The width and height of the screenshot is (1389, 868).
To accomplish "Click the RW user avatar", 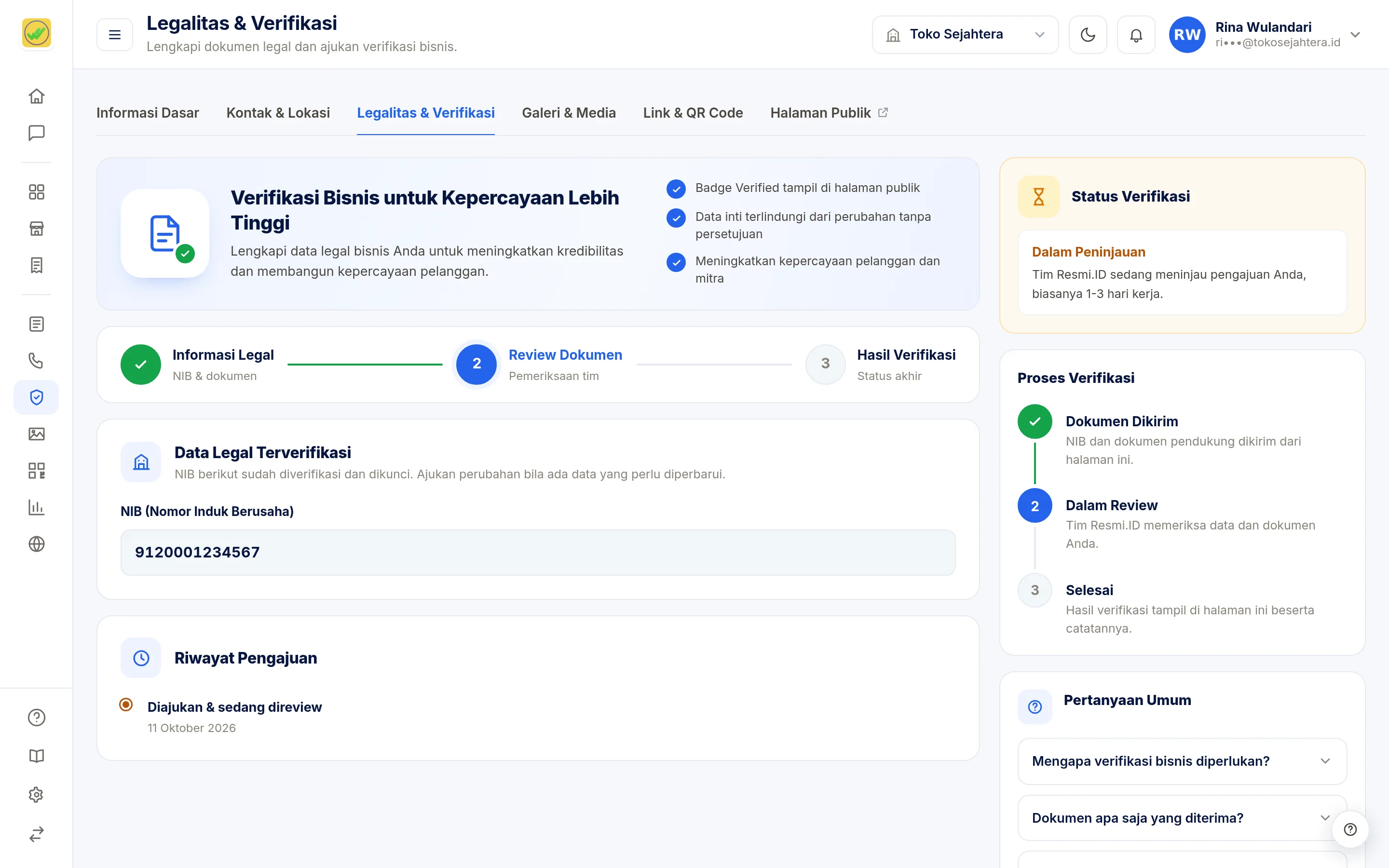I will 1187,35.
